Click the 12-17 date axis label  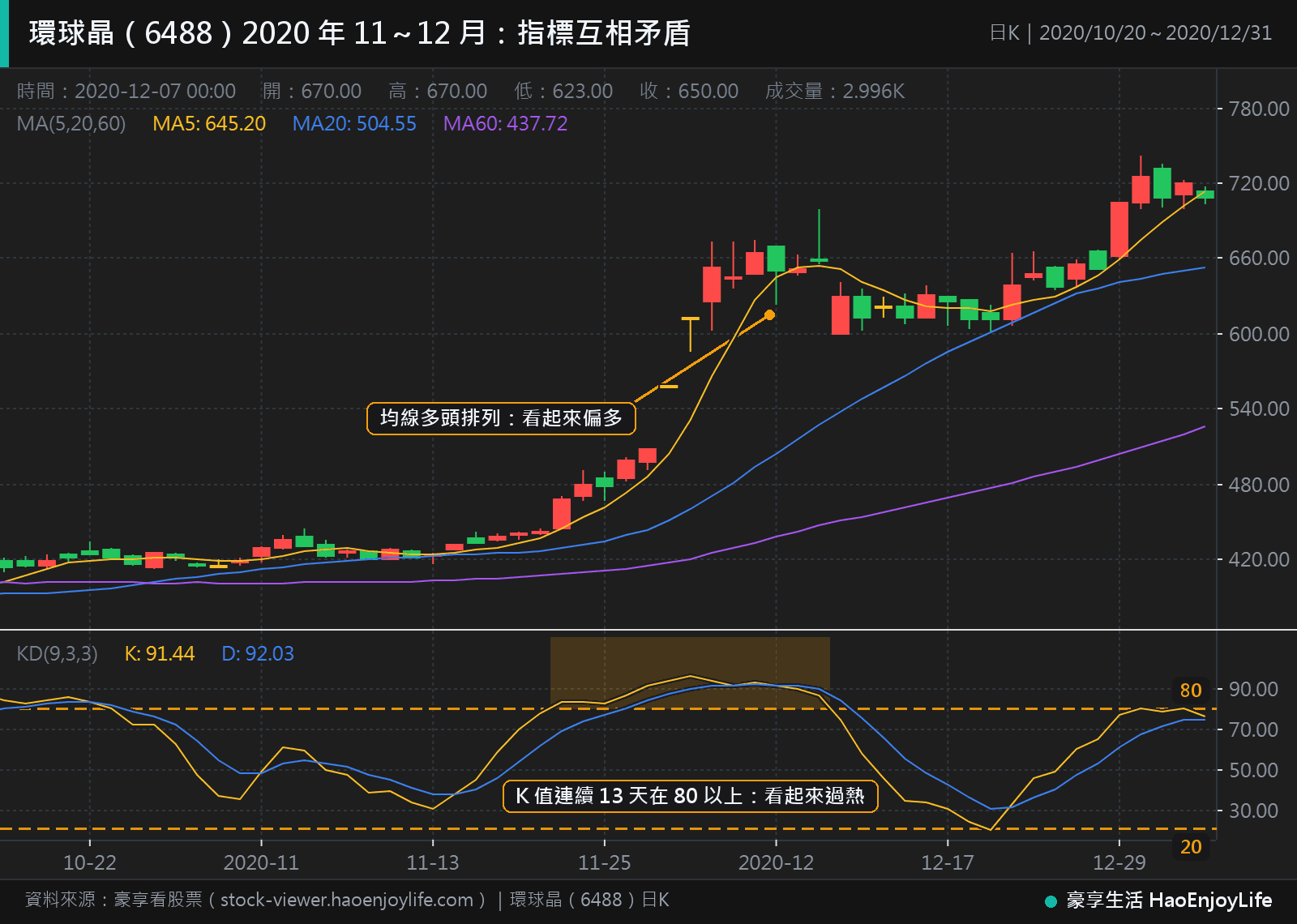click(948, 862)
